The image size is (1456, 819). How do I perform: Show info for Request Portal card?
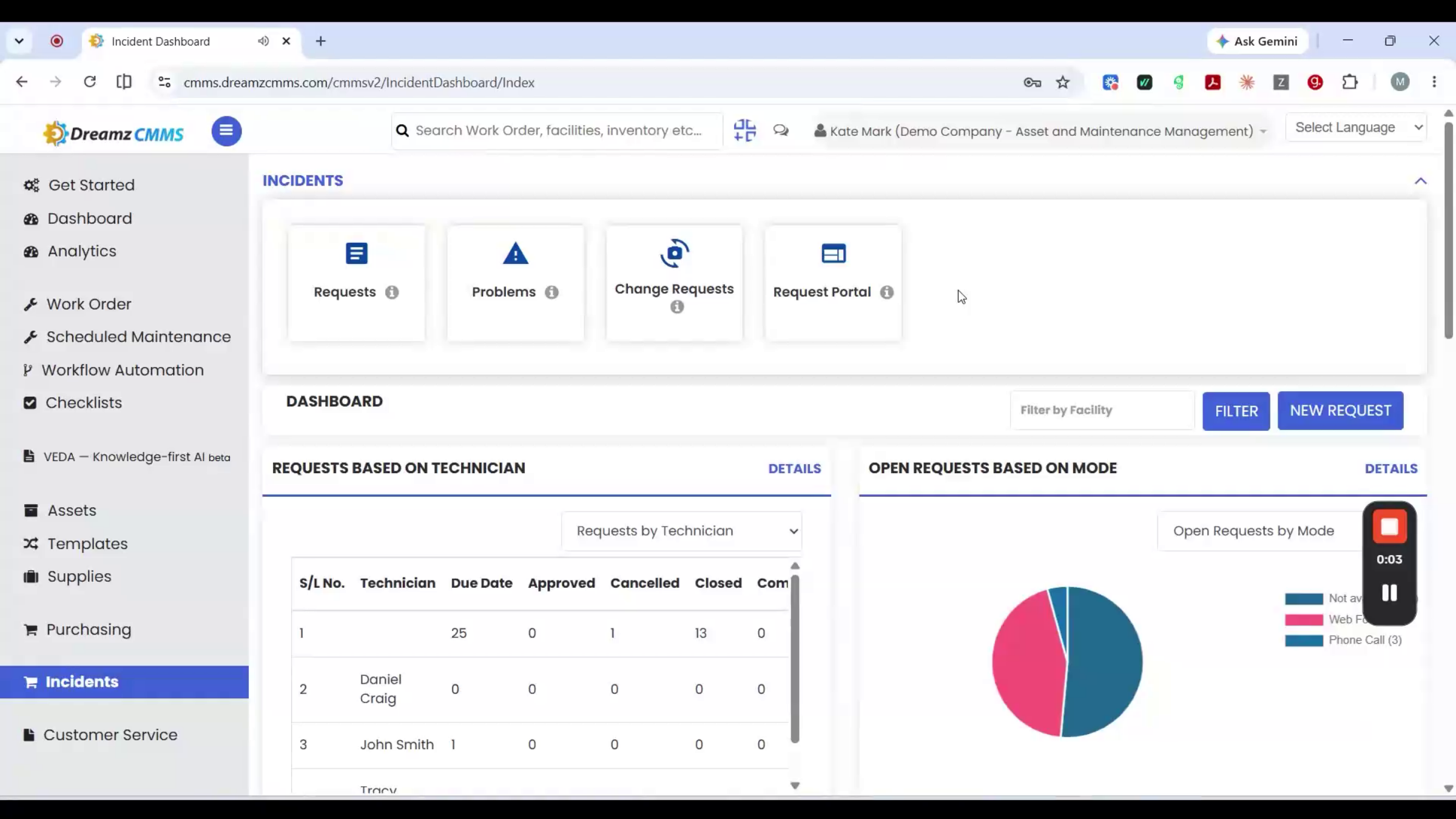point(887,292)
